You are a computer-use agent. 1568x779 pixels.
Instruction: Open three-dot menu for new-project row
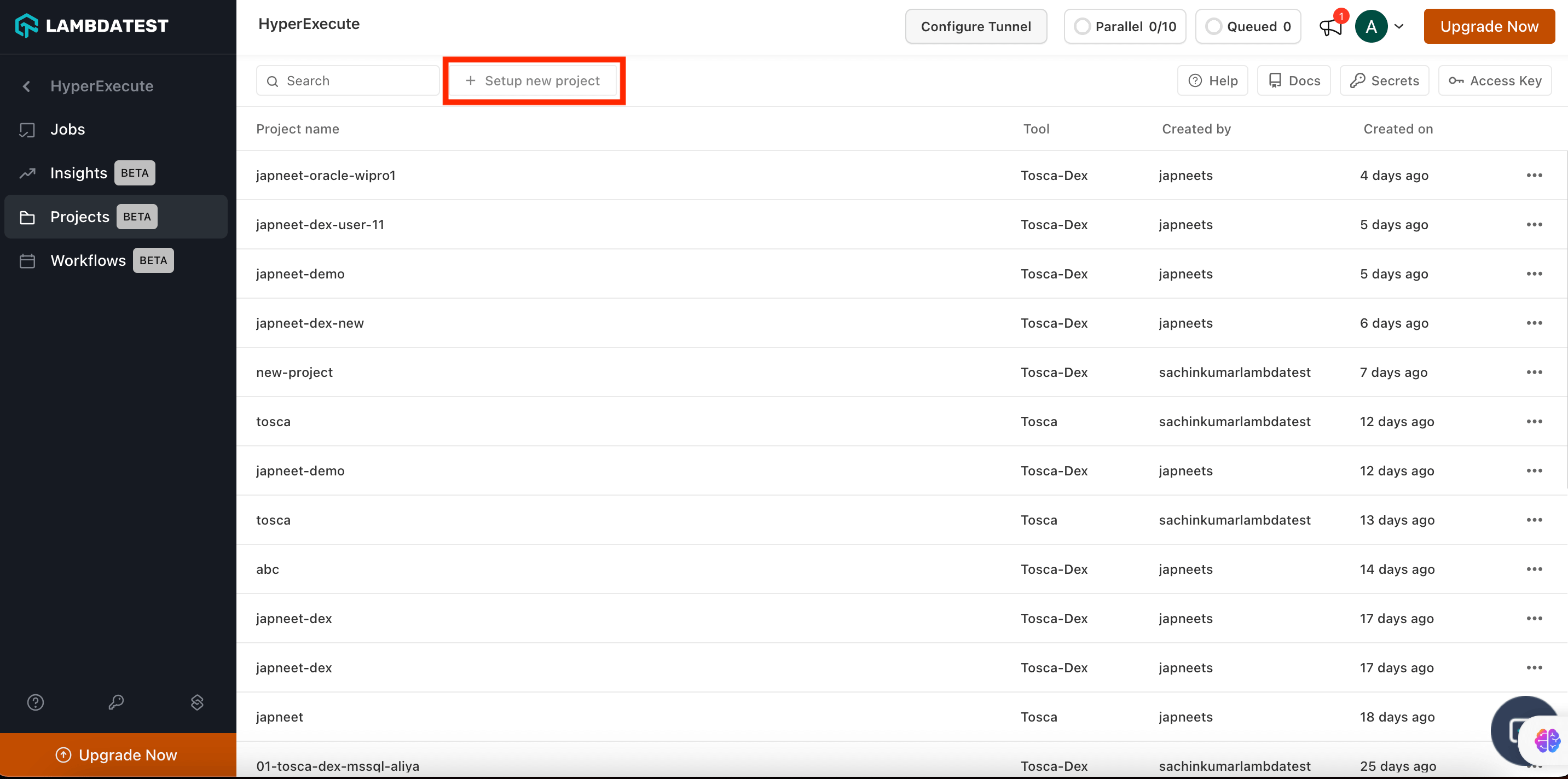[x=1534, y=373]
